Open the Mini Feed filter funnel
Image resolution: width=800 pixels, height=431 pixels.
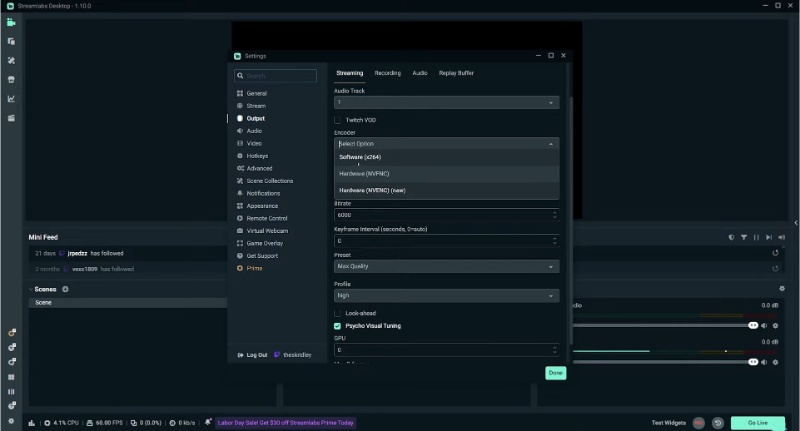click(x=744, y=237)
